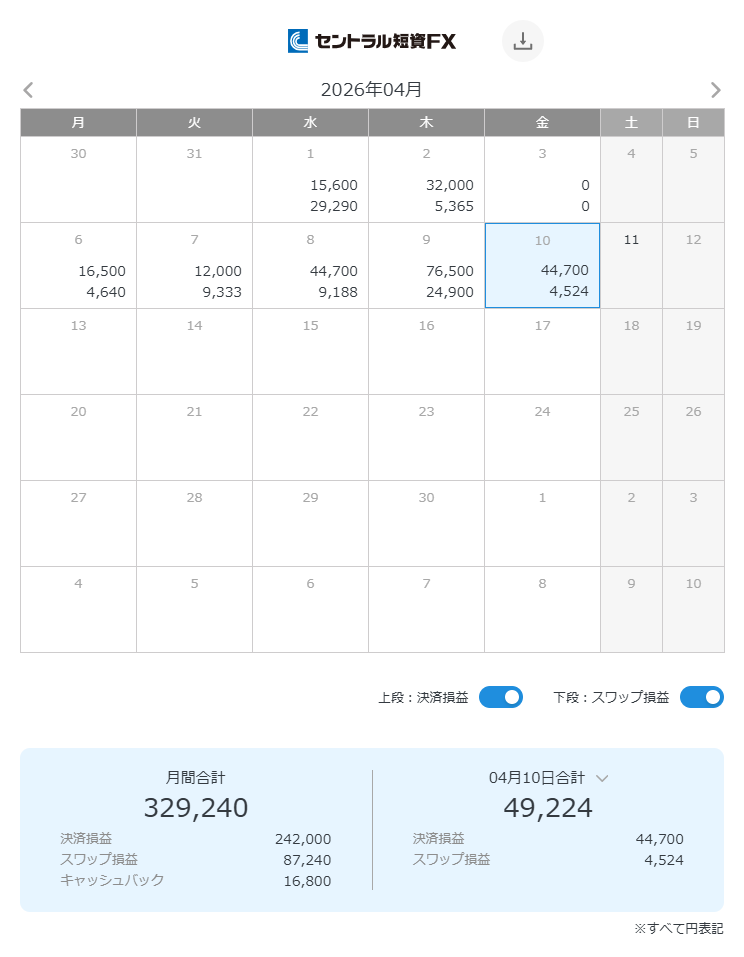
Task: Click Saturday April 11 date cell
Action: (x=631, y=266)
